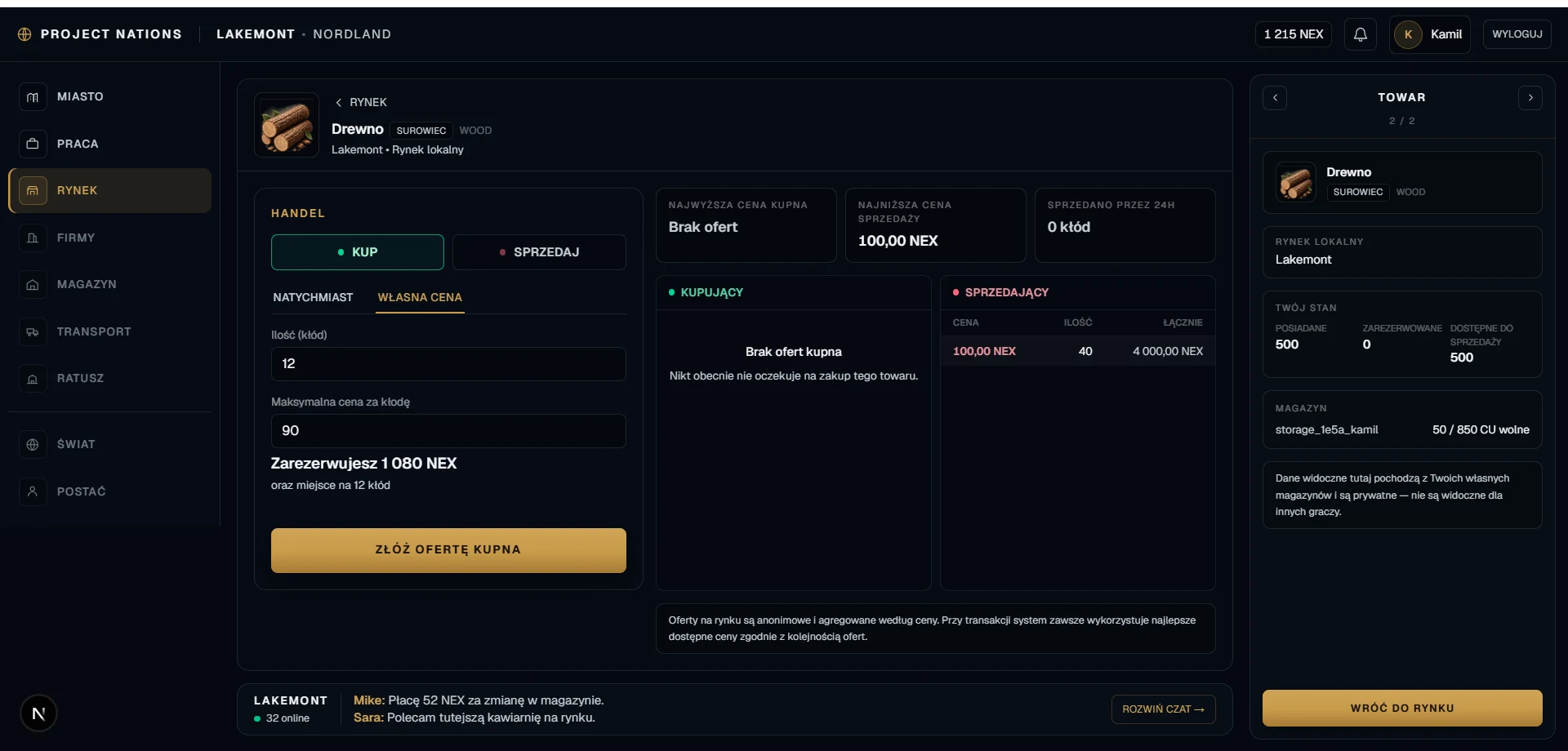Click the storage_1e5a_kamil warehouse entry

[x=1402, y=430]
